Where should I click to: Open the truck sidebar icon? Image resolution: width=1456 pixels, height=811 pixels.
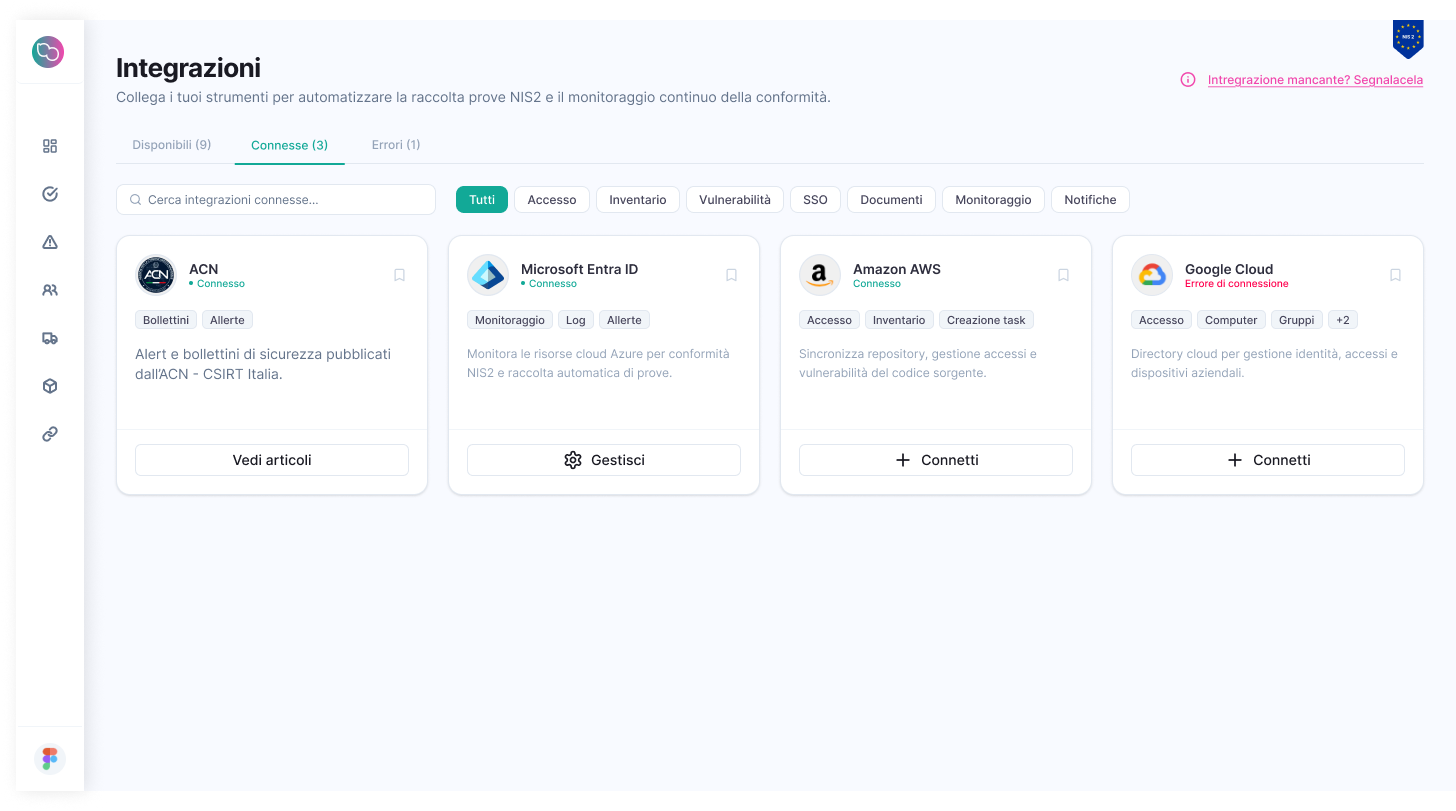[50, 338]
